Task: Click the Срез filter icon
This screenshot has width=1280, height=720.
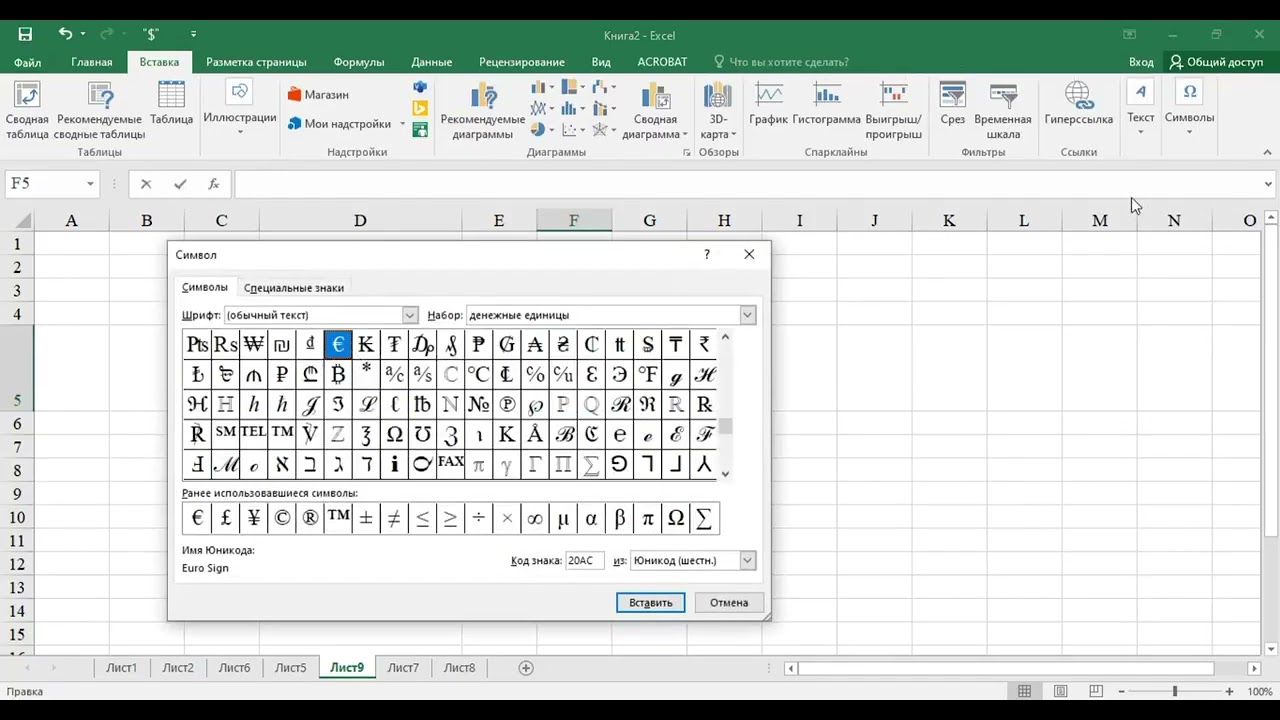Action: click(x=952, y=105)
